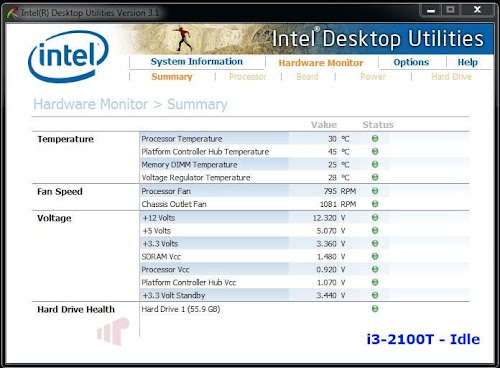Click the Intel logo
The image size is (500, 368).
pyautogui.click(x=68, y=56)
